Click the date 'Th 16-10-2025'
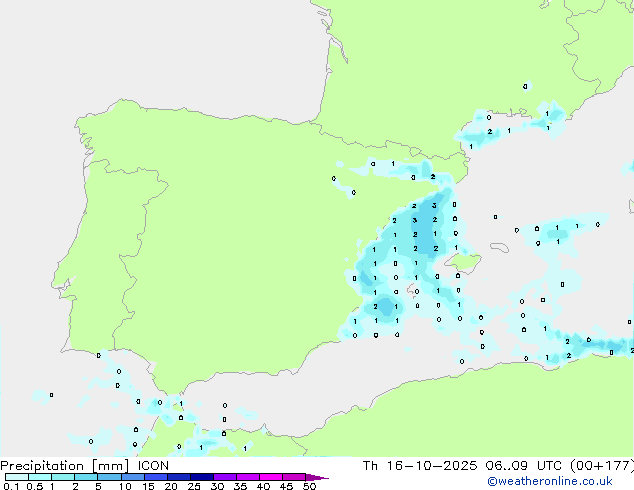The width and height of the screenshot is (634, 490). point(420,466)
